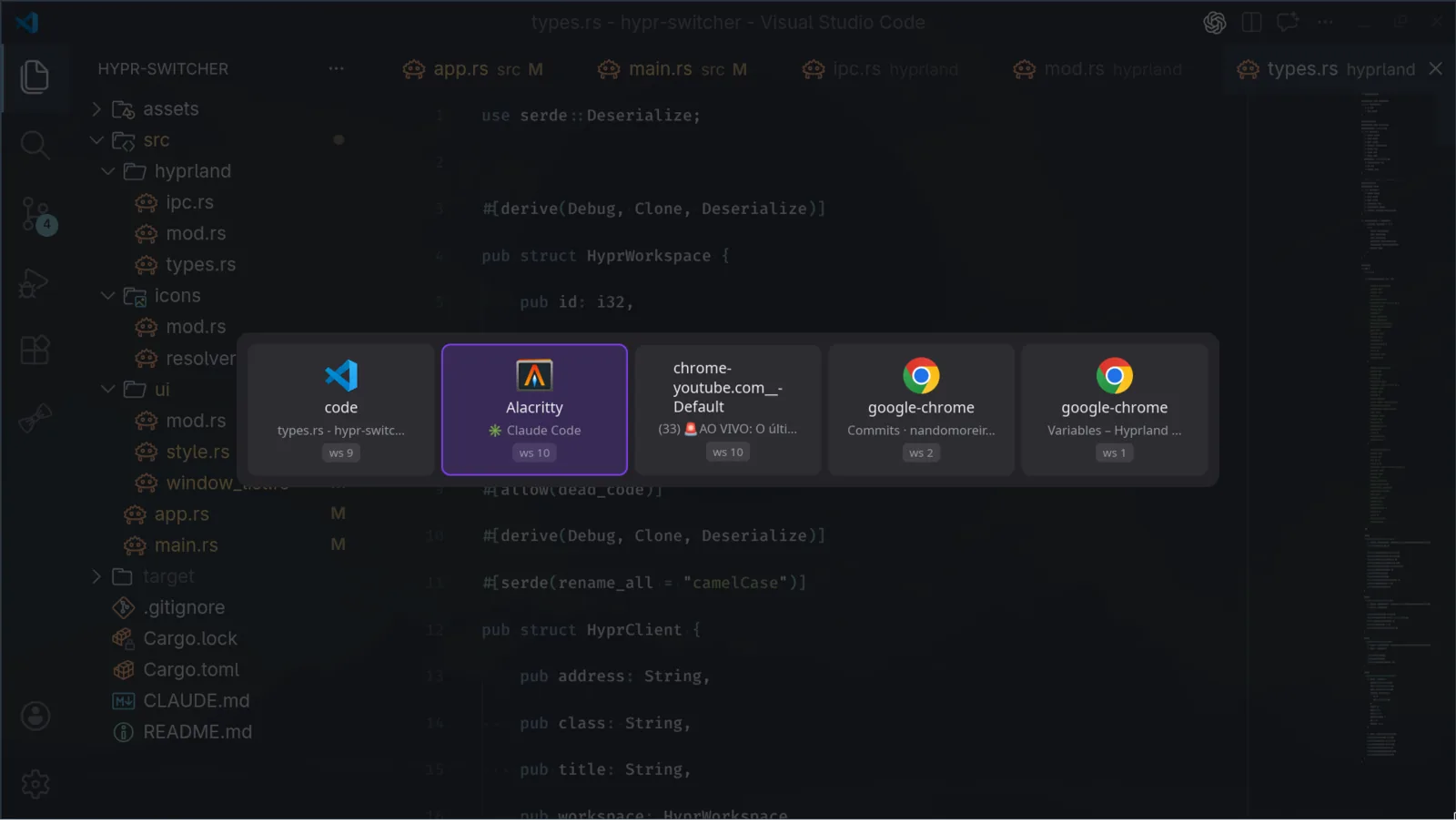Switch to the app.rs editor tab
This screenshot has width=1456, height=824.
pos(473,69)
